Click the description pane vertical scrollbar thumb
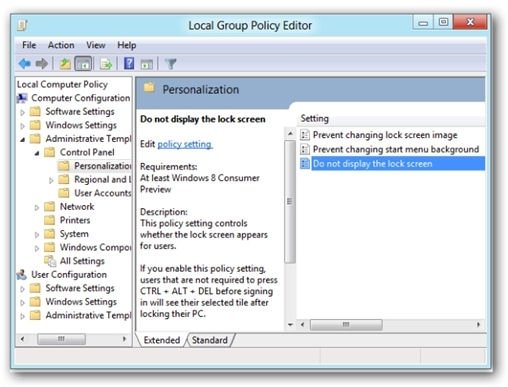The height and width of the screenshot is (387, 508). point(289,201)
